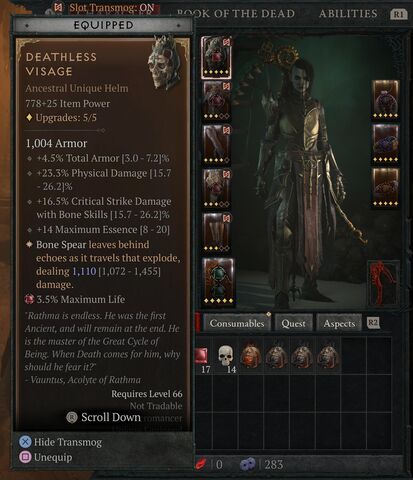This screenshot has height=480, width=413.
Task: Select the equipped gloves slot
Action: click(217, 144)
